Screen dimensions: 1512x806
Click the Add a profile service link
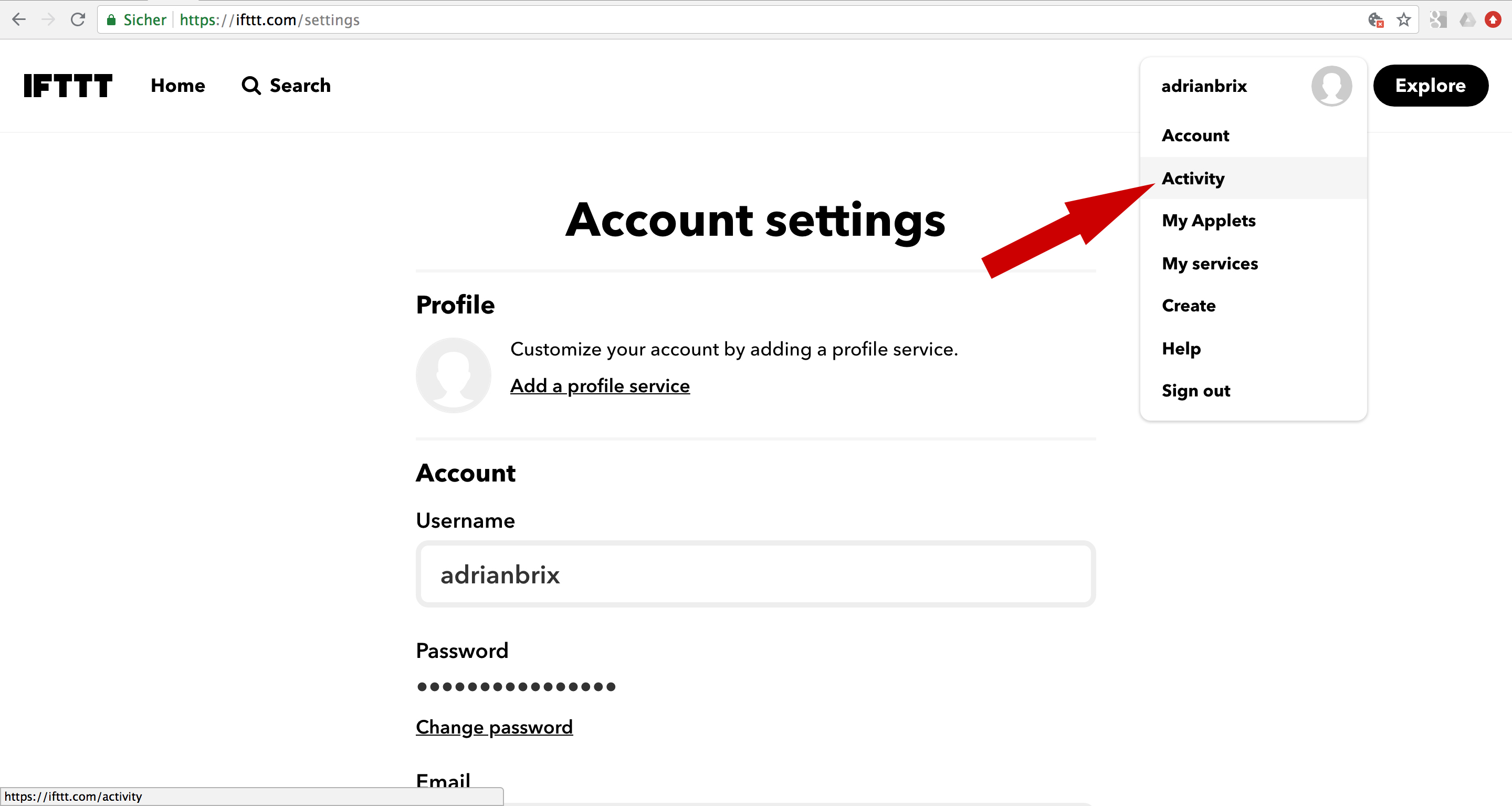pos(600,386)
